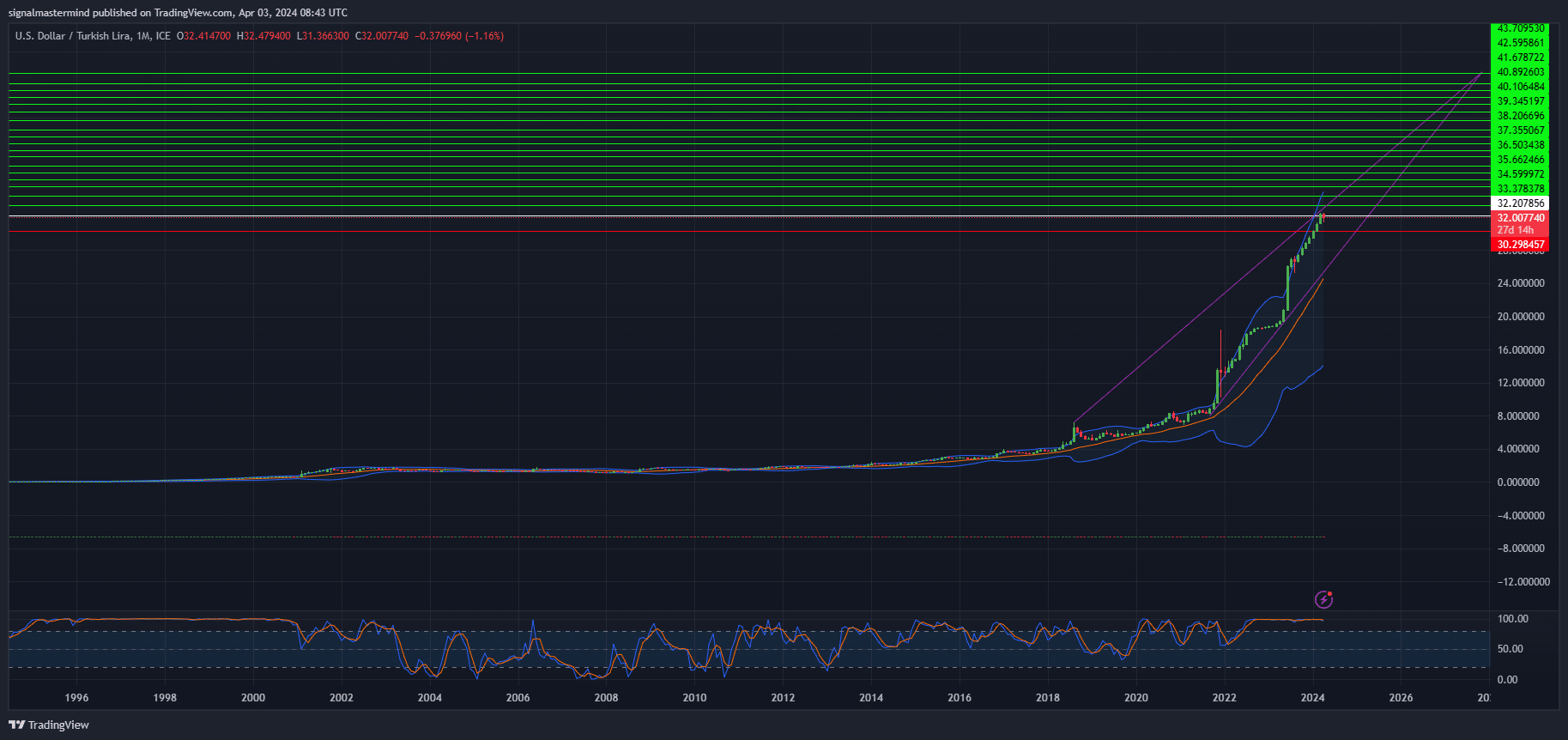The image size is (1568, 740).
Task: Click the TradingView logo at bottom left
Action: [49, 725]
